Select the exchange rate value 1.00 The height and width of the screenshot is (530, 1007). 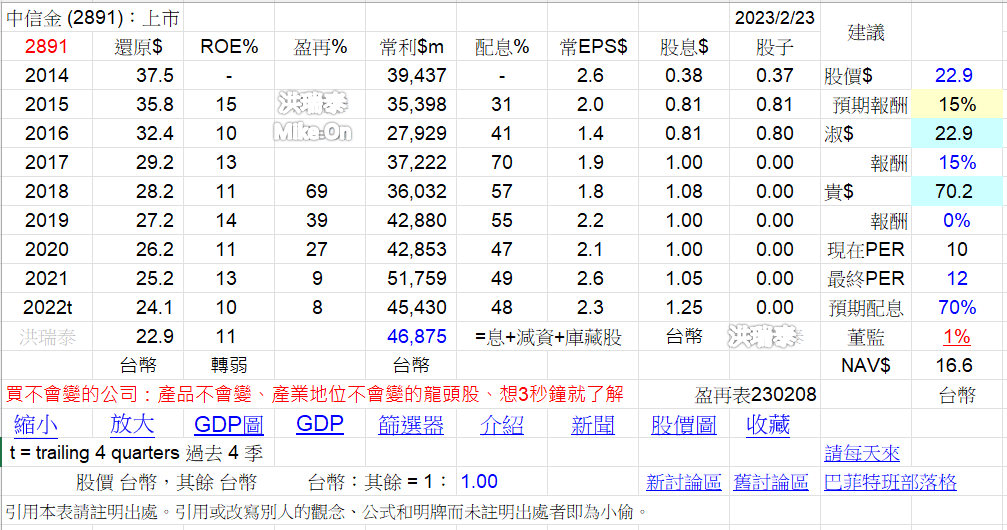[x=479, y=482]
